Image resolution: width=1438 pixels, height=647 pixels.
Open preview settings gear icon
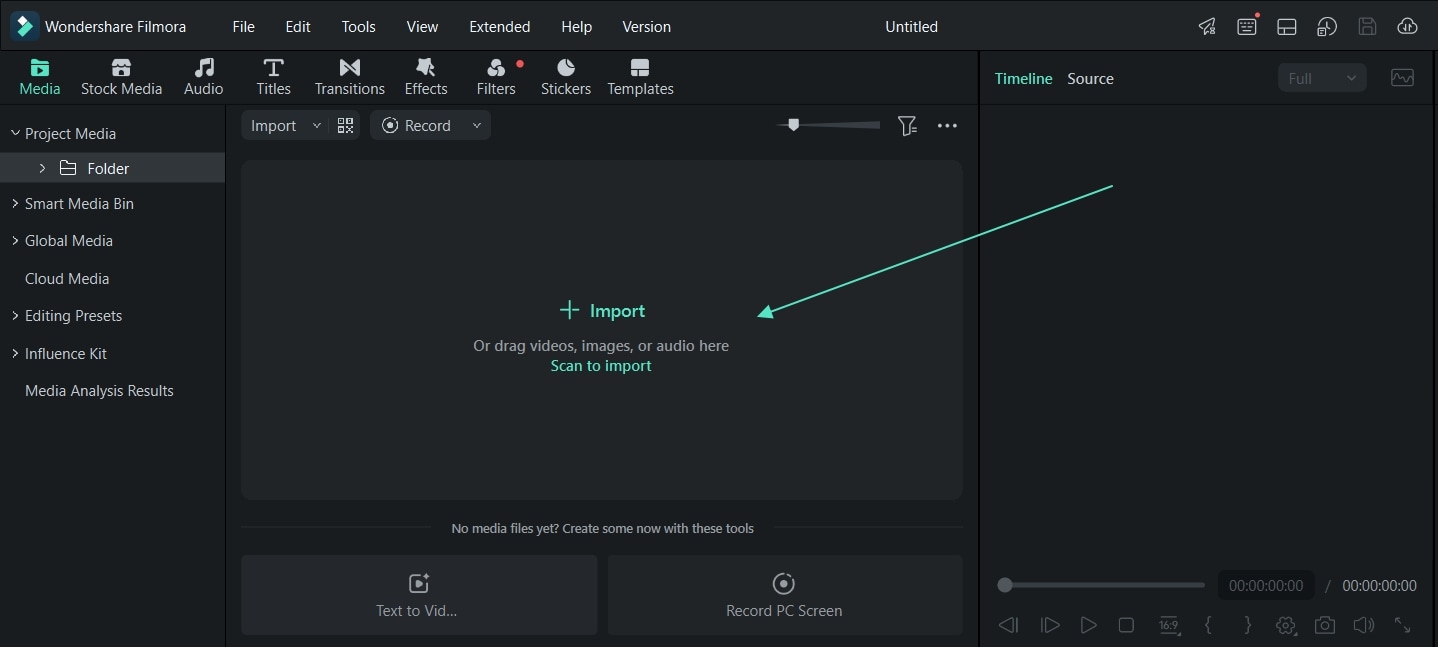click(x=1286, y=625)
